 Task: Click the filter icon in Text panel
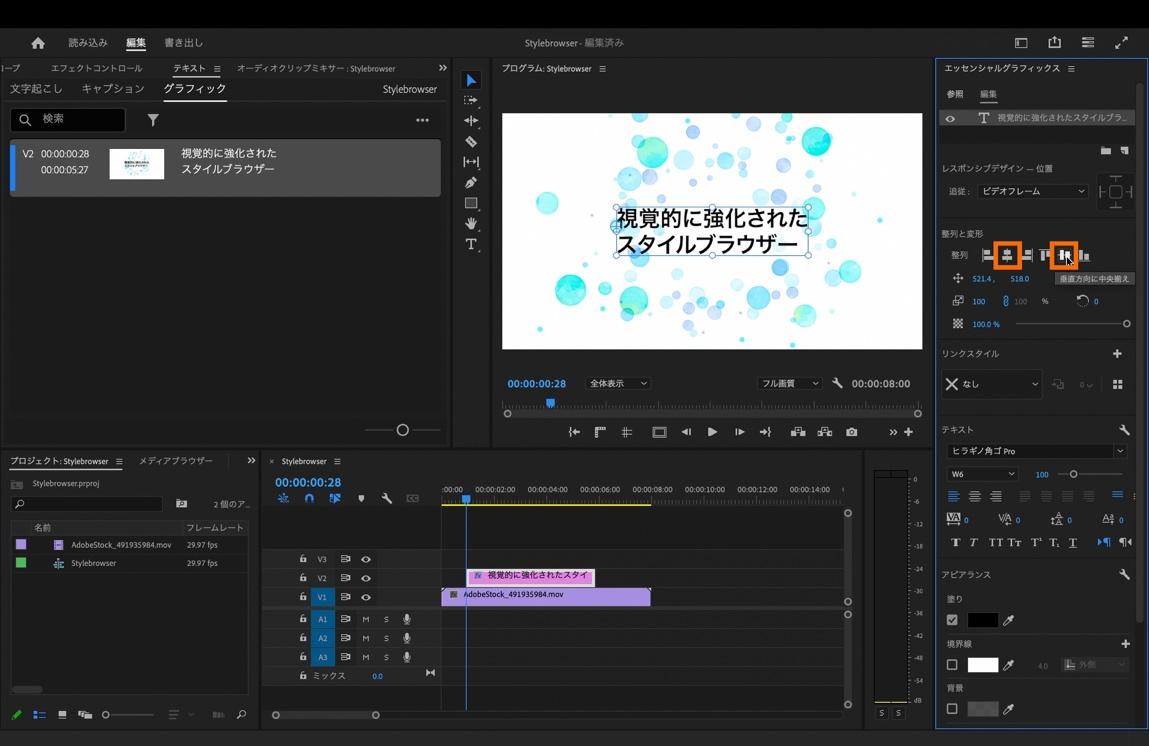coord(153,120)
